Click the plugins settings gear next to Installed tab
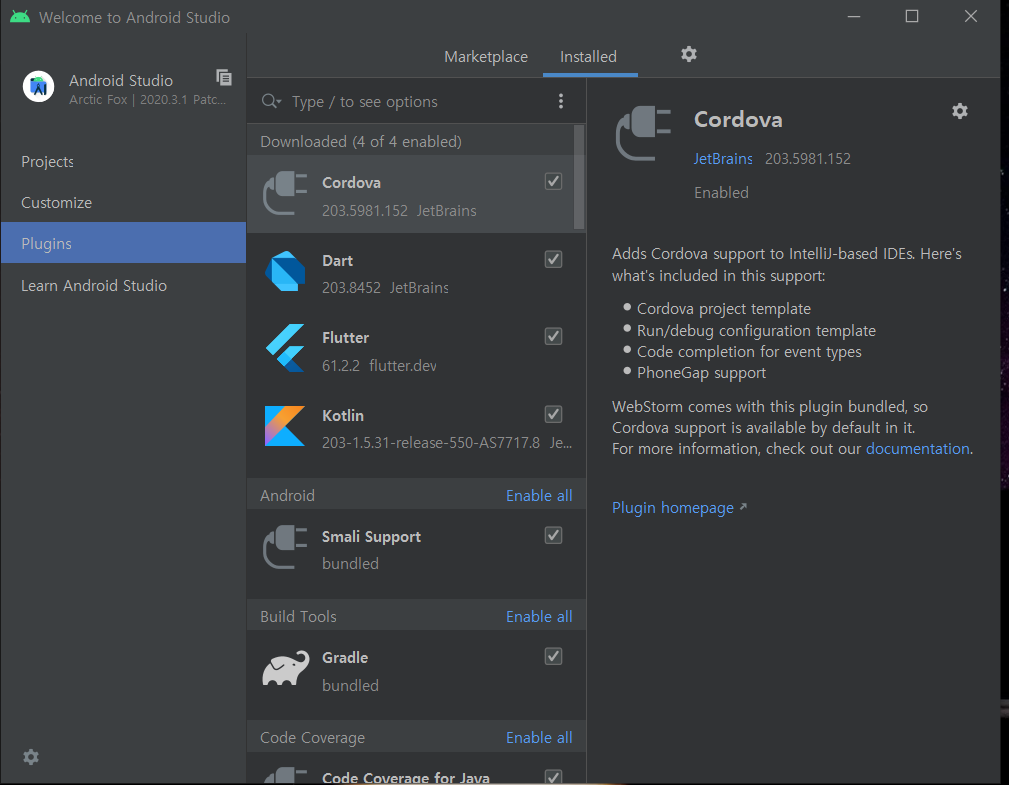This screenshot has height=785, width=1009. point(689,55)
